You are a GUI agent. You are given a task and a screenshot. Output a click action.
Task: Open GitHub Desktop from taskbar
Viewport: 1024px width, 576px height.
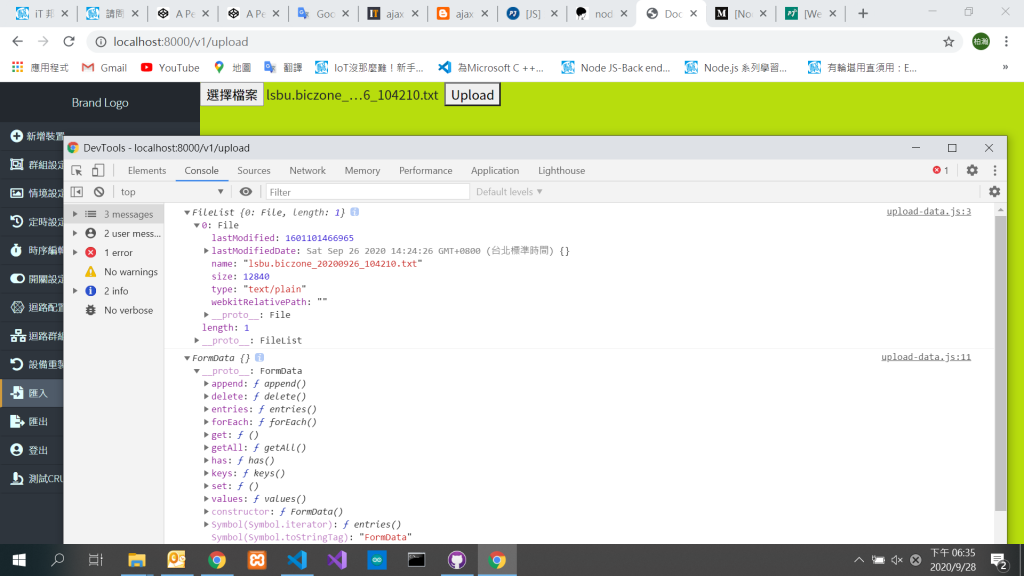(456, 560)
